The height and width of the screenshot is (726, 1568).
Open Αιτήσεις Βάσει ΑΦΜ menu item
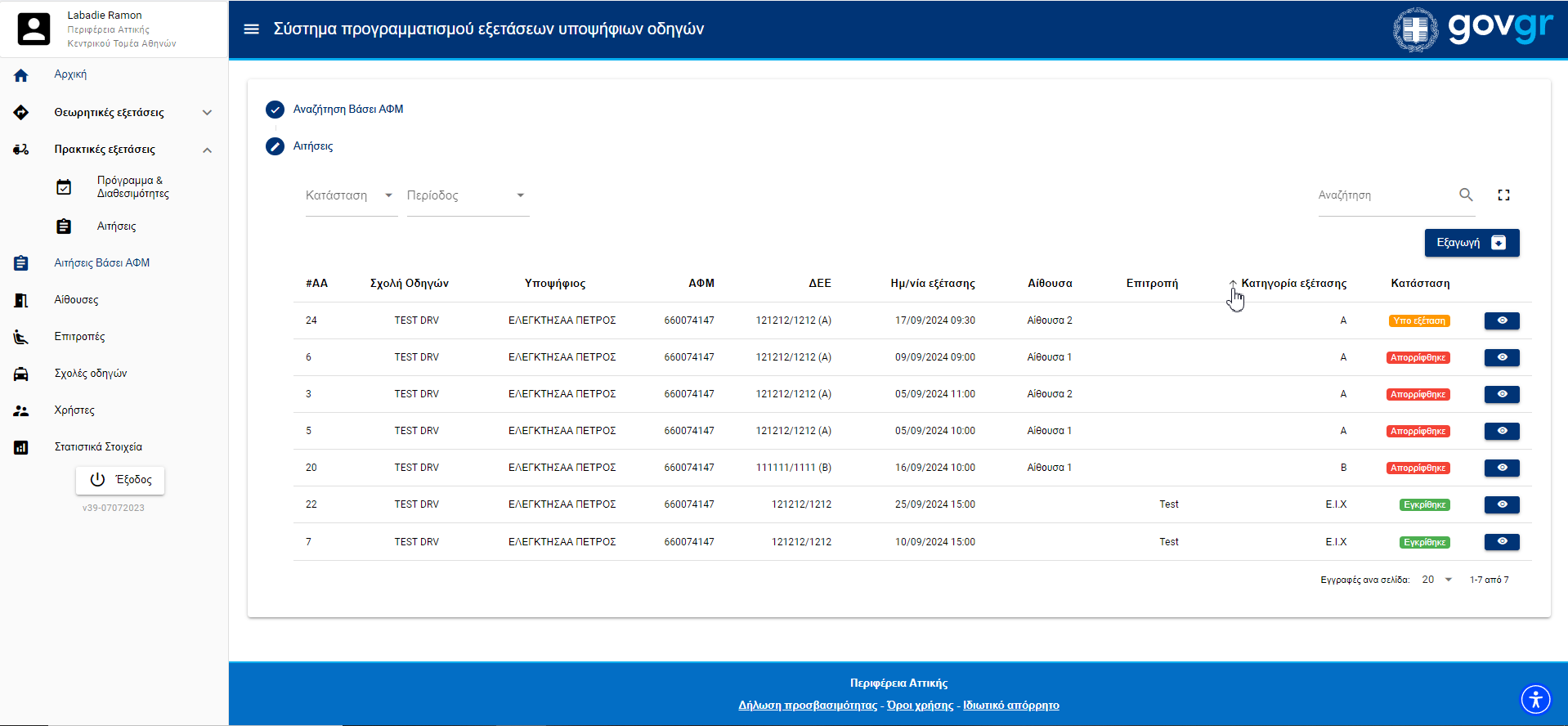[102, 263]
